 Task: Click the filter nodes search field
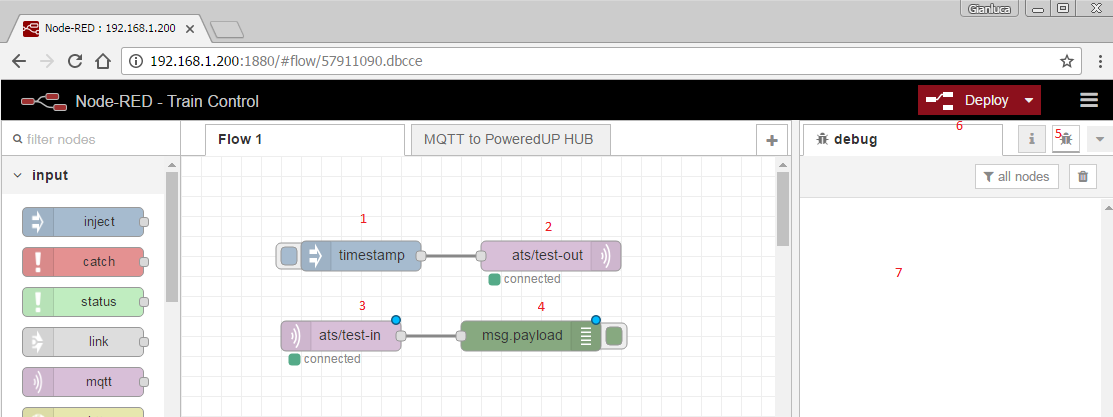(x=90, y=140)
